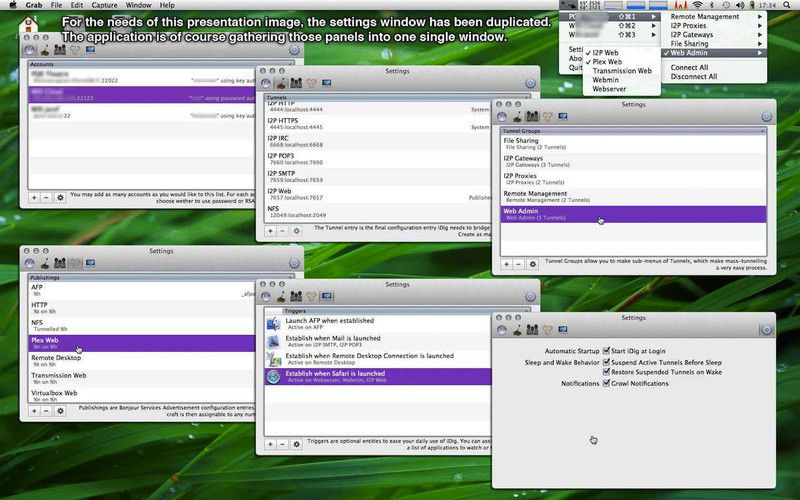This screenshot has height=500, width=800.
Task: Click the monitor toolbar icon in the Tunnel Groups window
Action: tap(563, 116)
